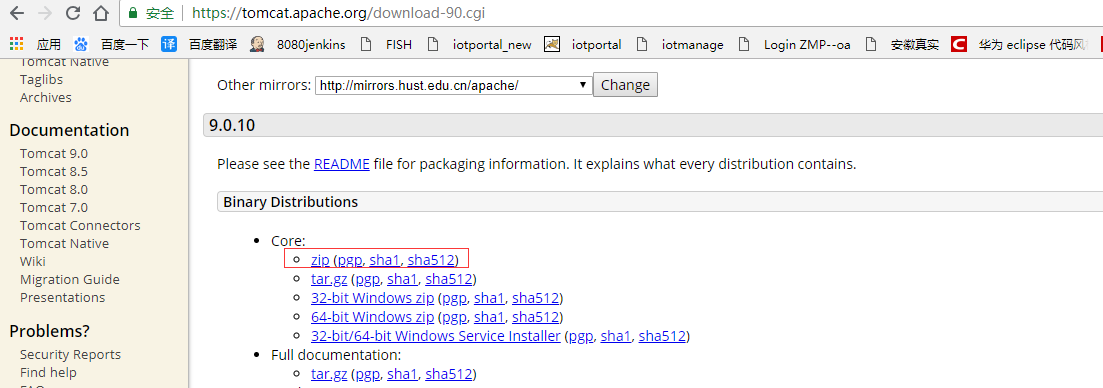Open sha512 link for 32-bit Windows zip
1103x388 pixels.
[x=535, y=298]
